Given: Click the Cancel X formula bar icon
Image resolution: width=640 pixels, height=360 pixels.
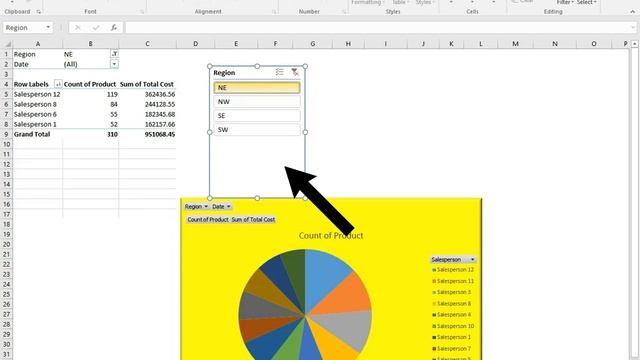Looking at the screenshot, I should click(x=77, y=28).
